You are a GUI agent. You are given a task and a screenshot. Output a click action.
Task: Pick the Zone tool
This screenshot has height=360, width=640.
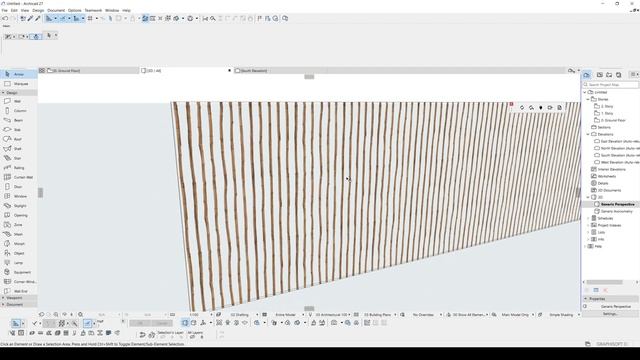(x=19, y=225)
